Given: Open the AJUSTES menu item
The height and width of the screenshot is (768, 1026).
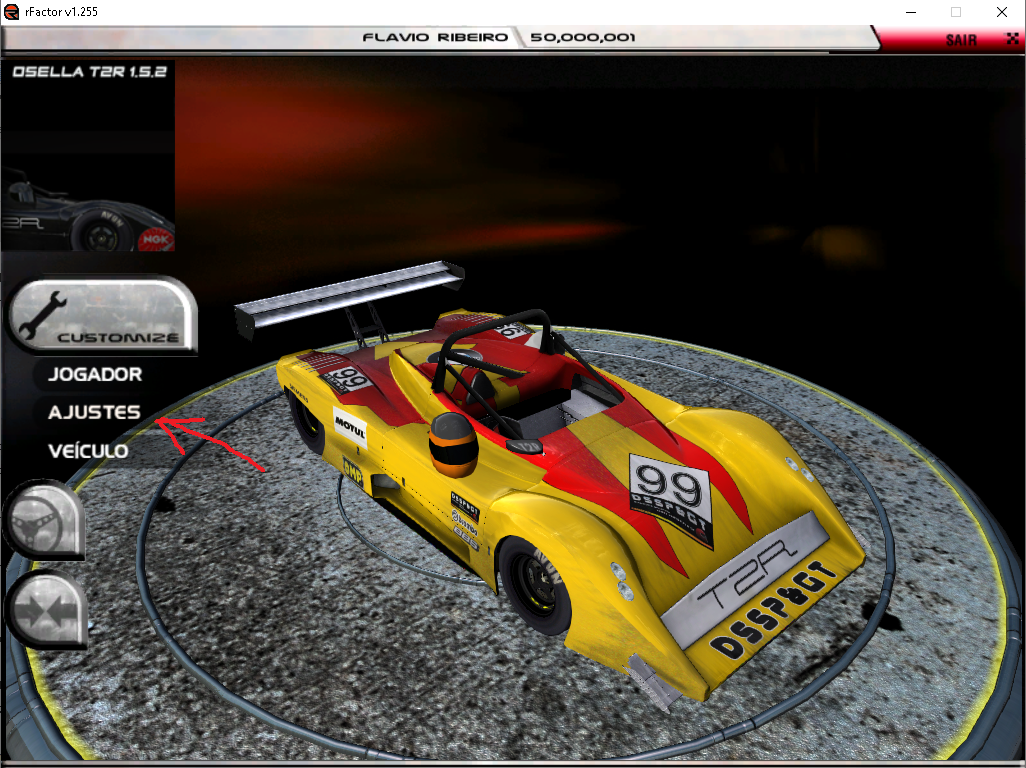Looking at the screenshot, I should coord(94,412).
